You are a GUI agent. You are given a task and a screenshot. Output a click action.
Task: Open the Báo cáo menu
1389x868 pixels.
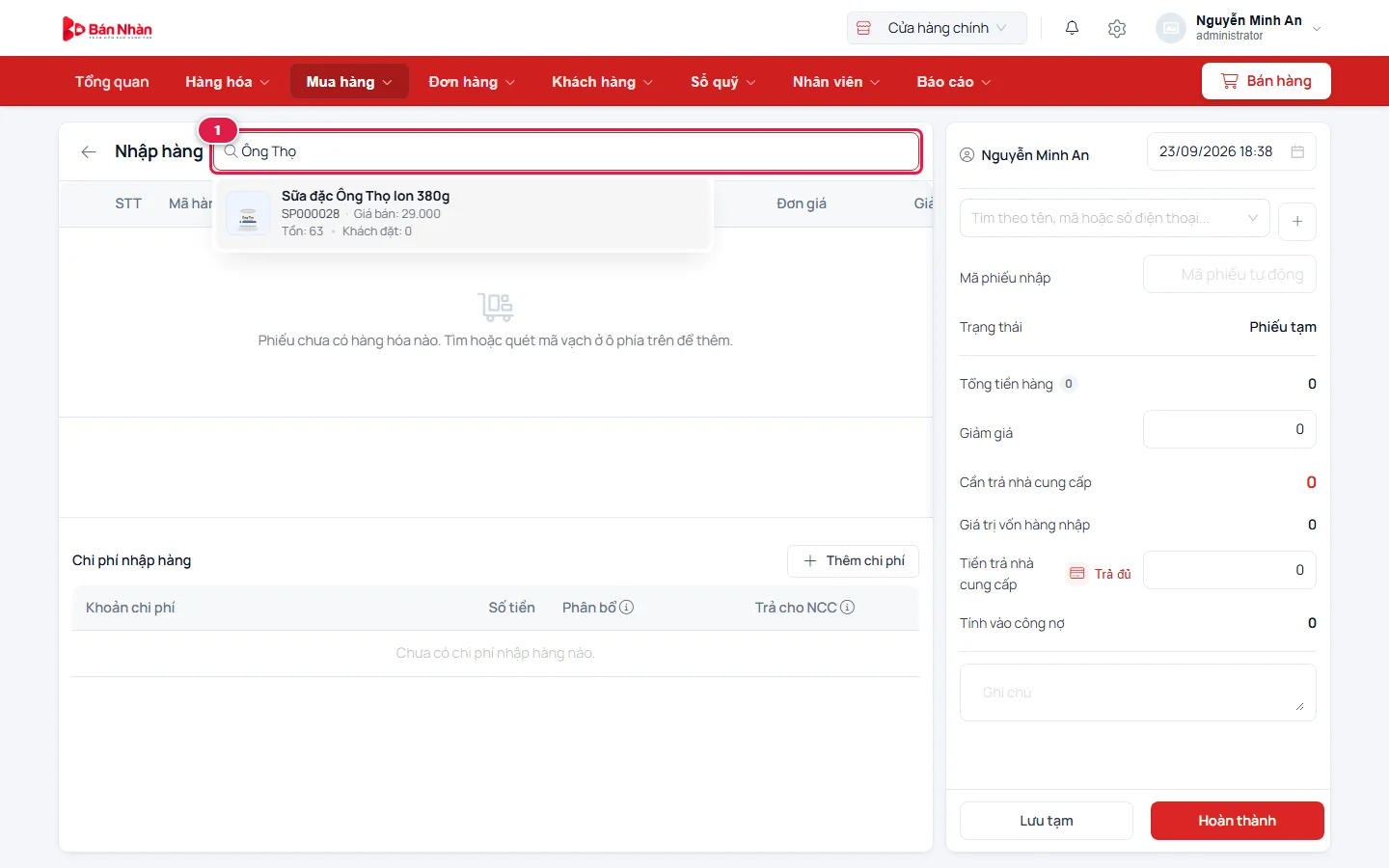[954, 82]
